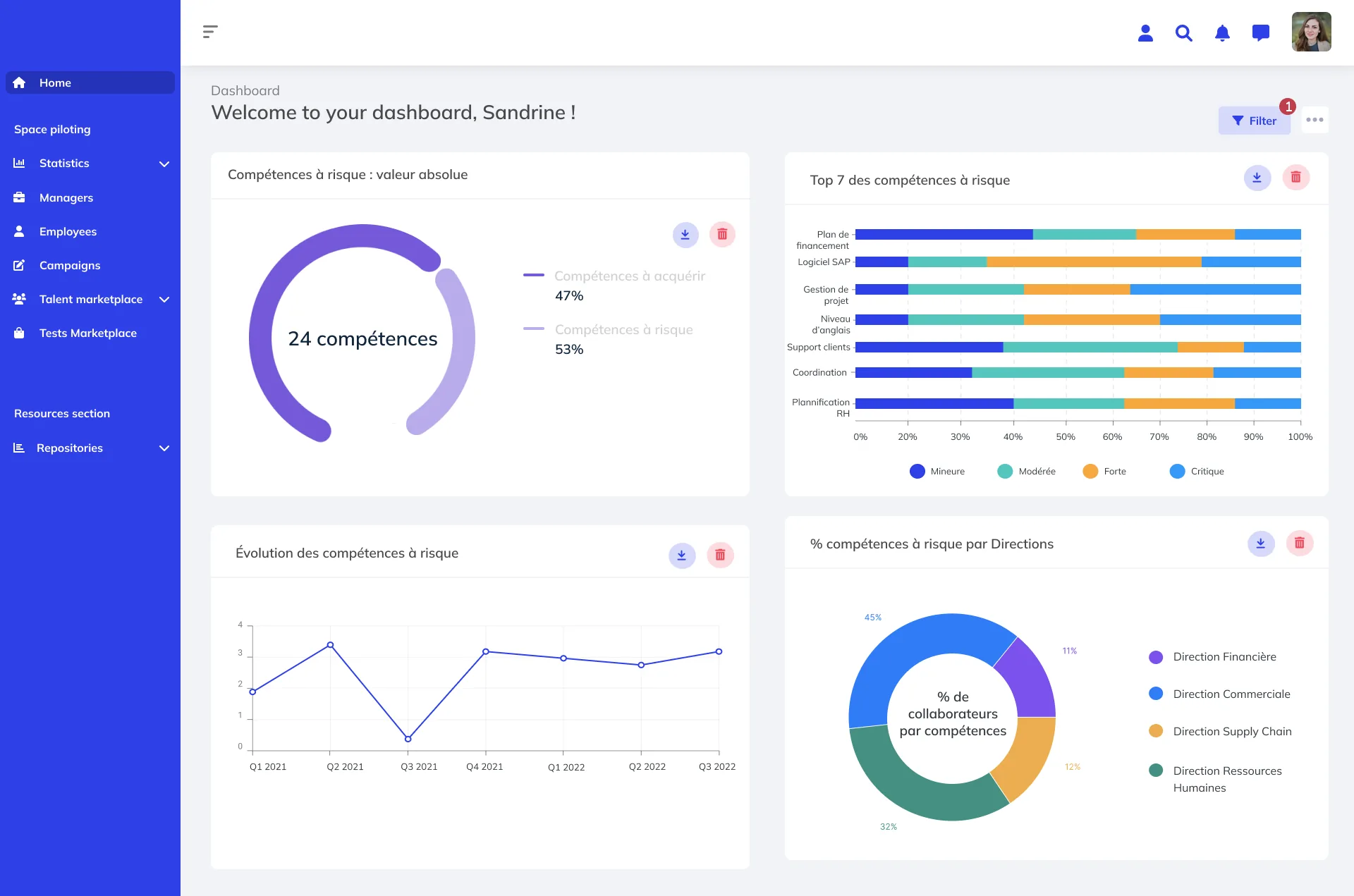
Task: Click the Support clients bar row
Action: [1078, 347]
